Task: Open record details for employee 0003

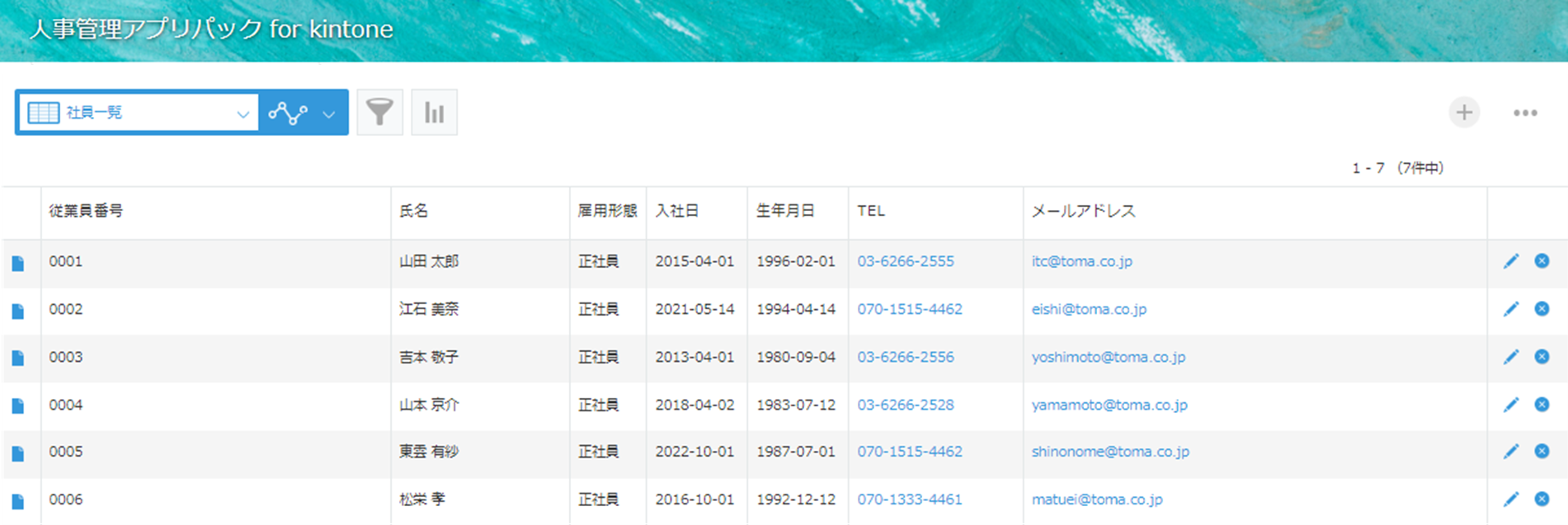Action: pos(18,358)
